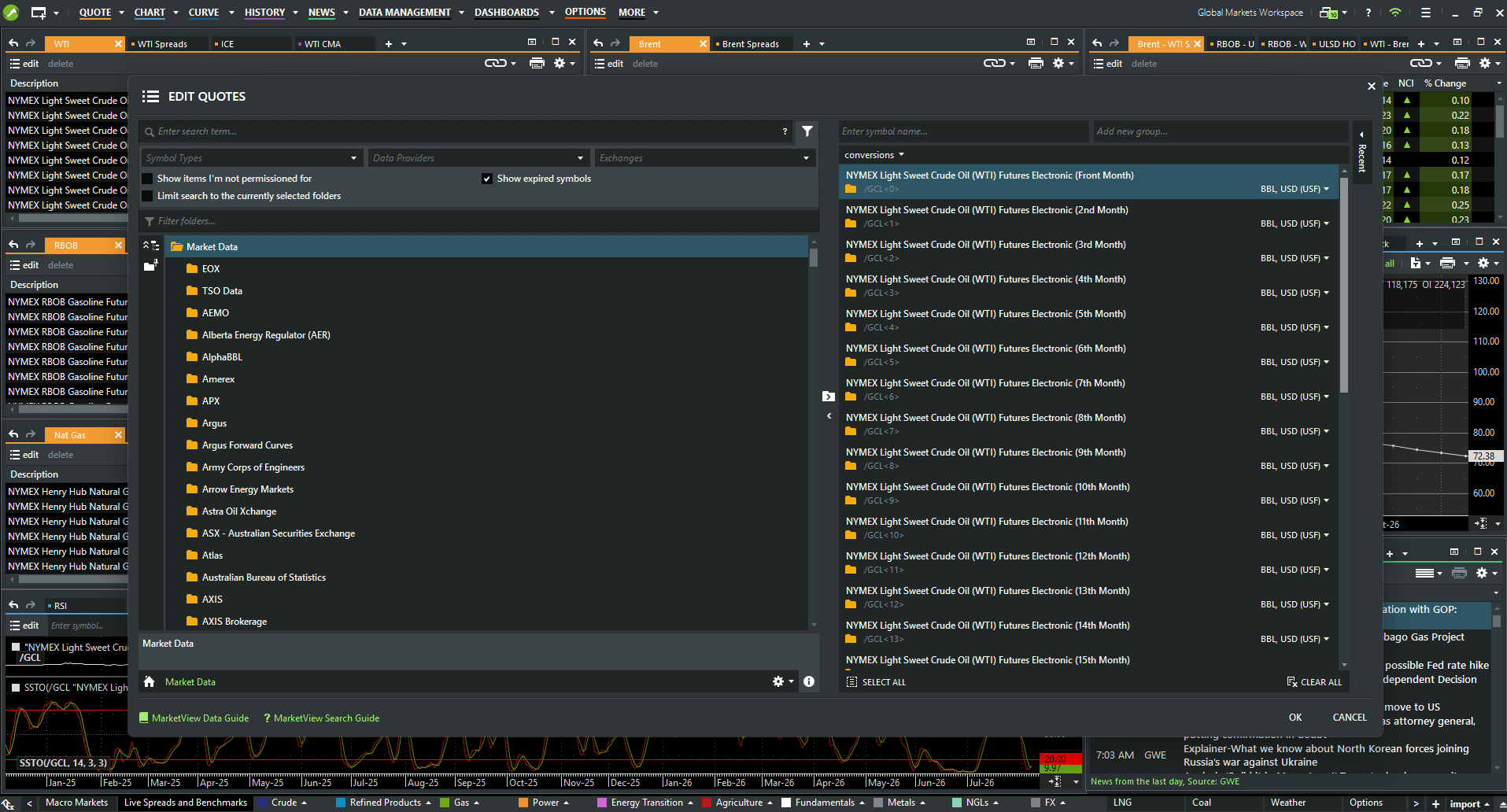Click the undo arrow in WTI panel
This screenshot has width=1507, height=812.
coord(13,43)
